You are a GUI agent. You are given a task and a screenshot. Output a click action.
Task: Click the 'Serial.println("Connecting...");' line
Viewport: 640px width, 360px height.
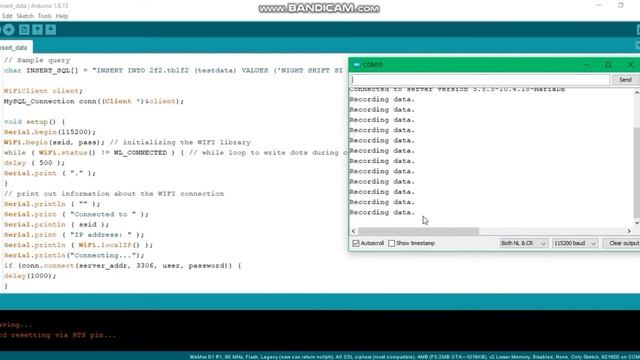[74, 256]
